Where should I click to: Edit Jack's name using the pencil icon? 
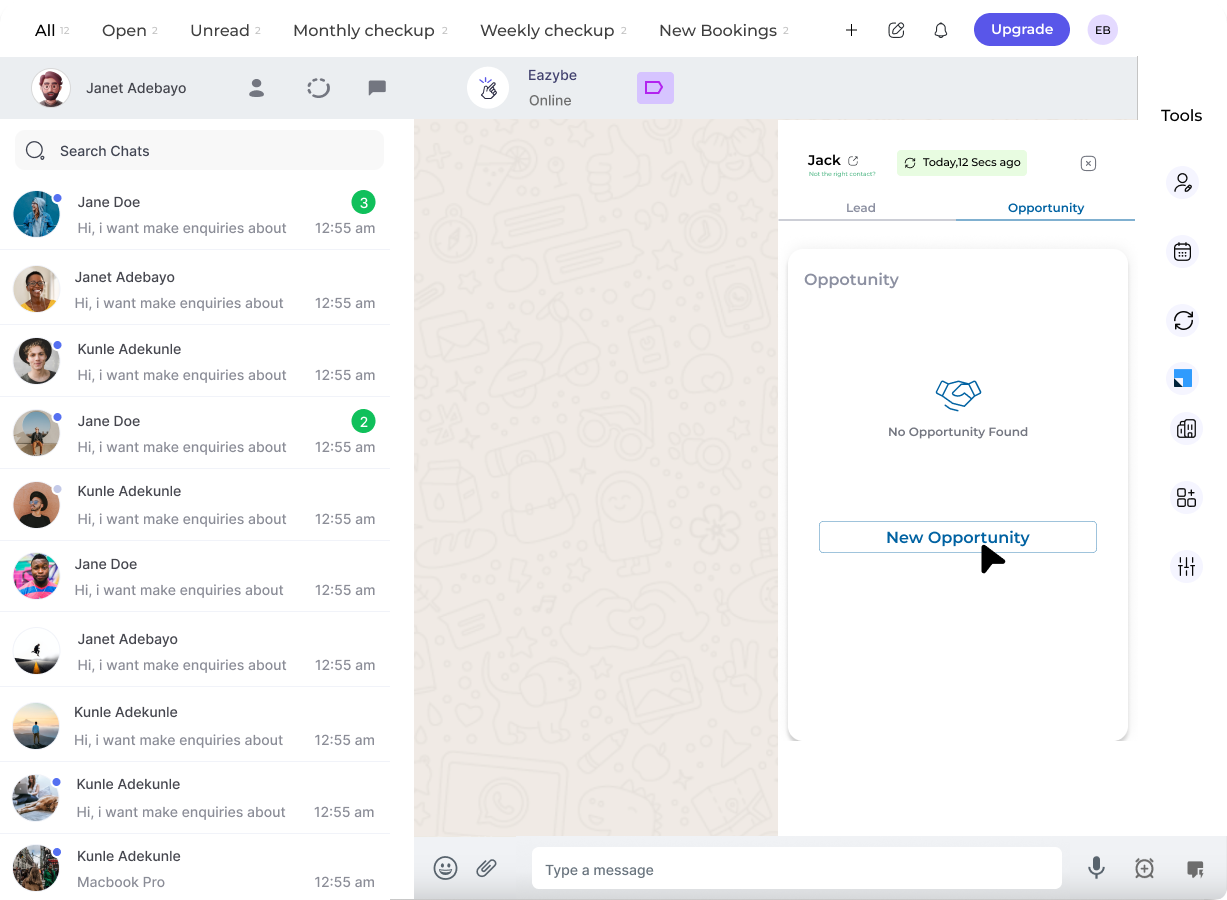click(853, 158)
